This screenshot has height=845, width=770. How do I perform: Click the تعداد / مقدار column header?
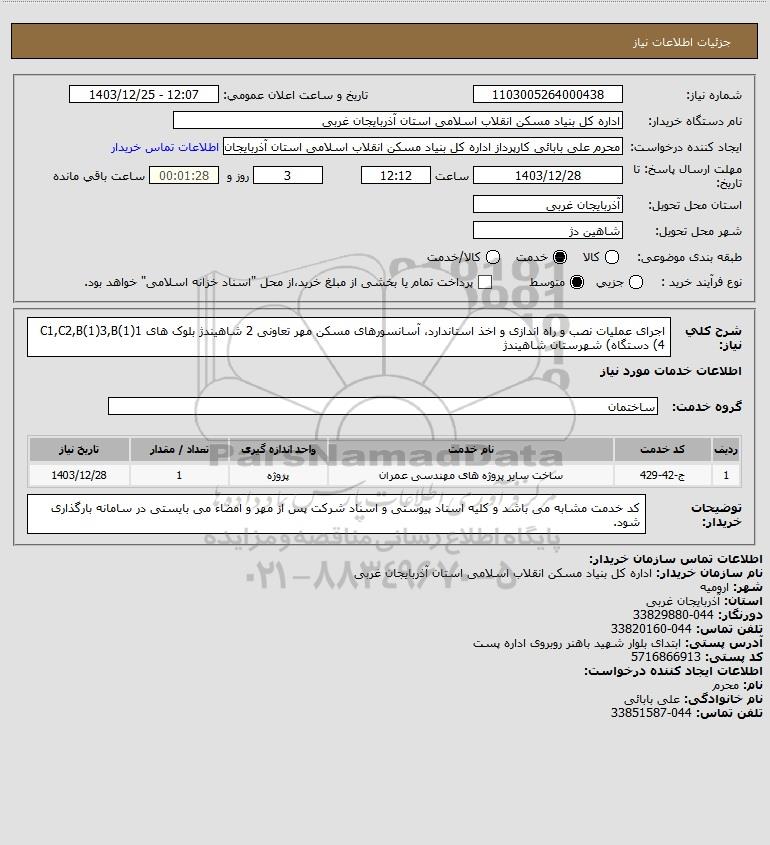tap(179, 449)
